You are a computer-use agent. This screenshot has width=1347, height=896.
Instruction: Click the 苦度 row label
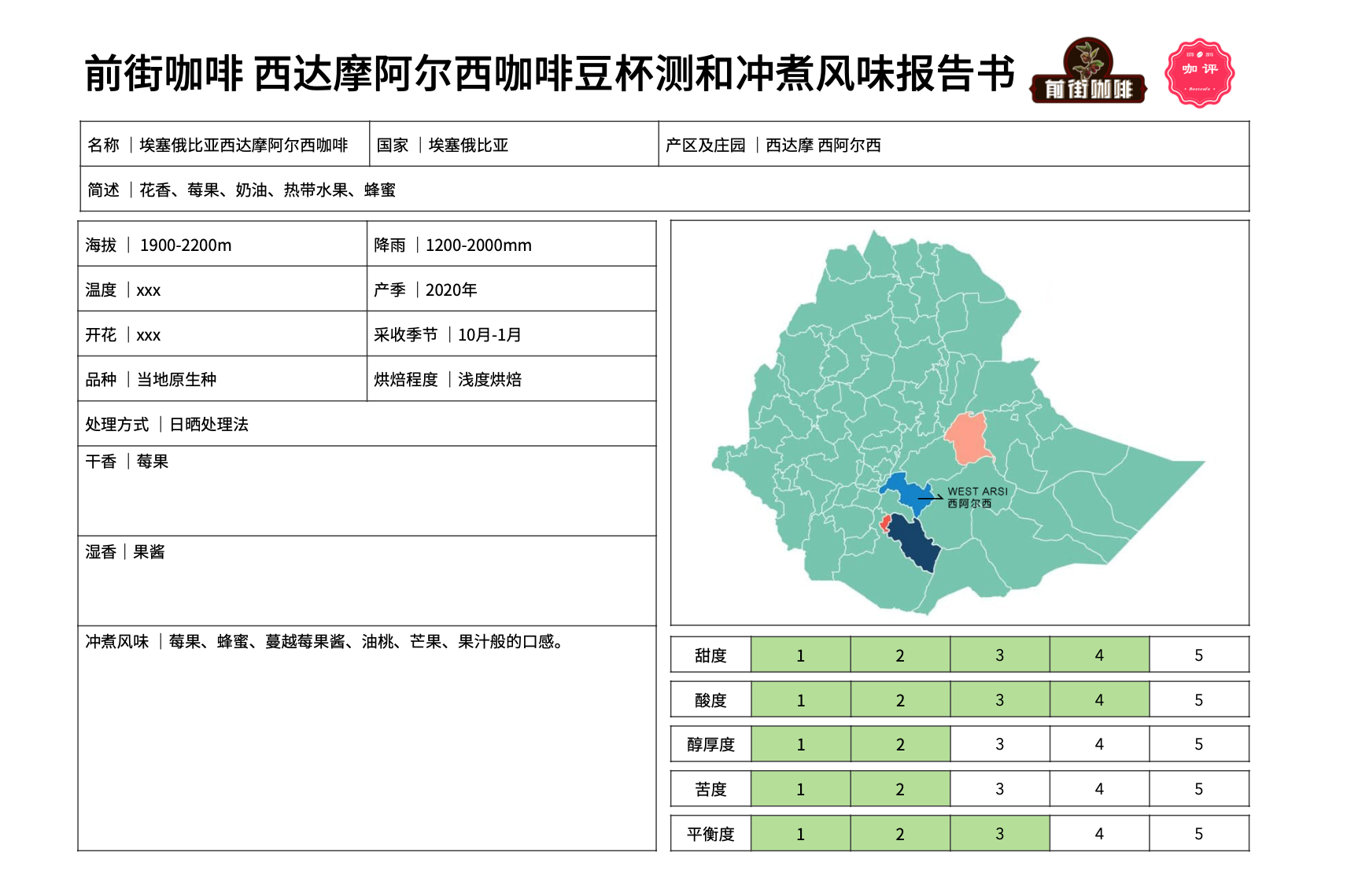(710, 789)
